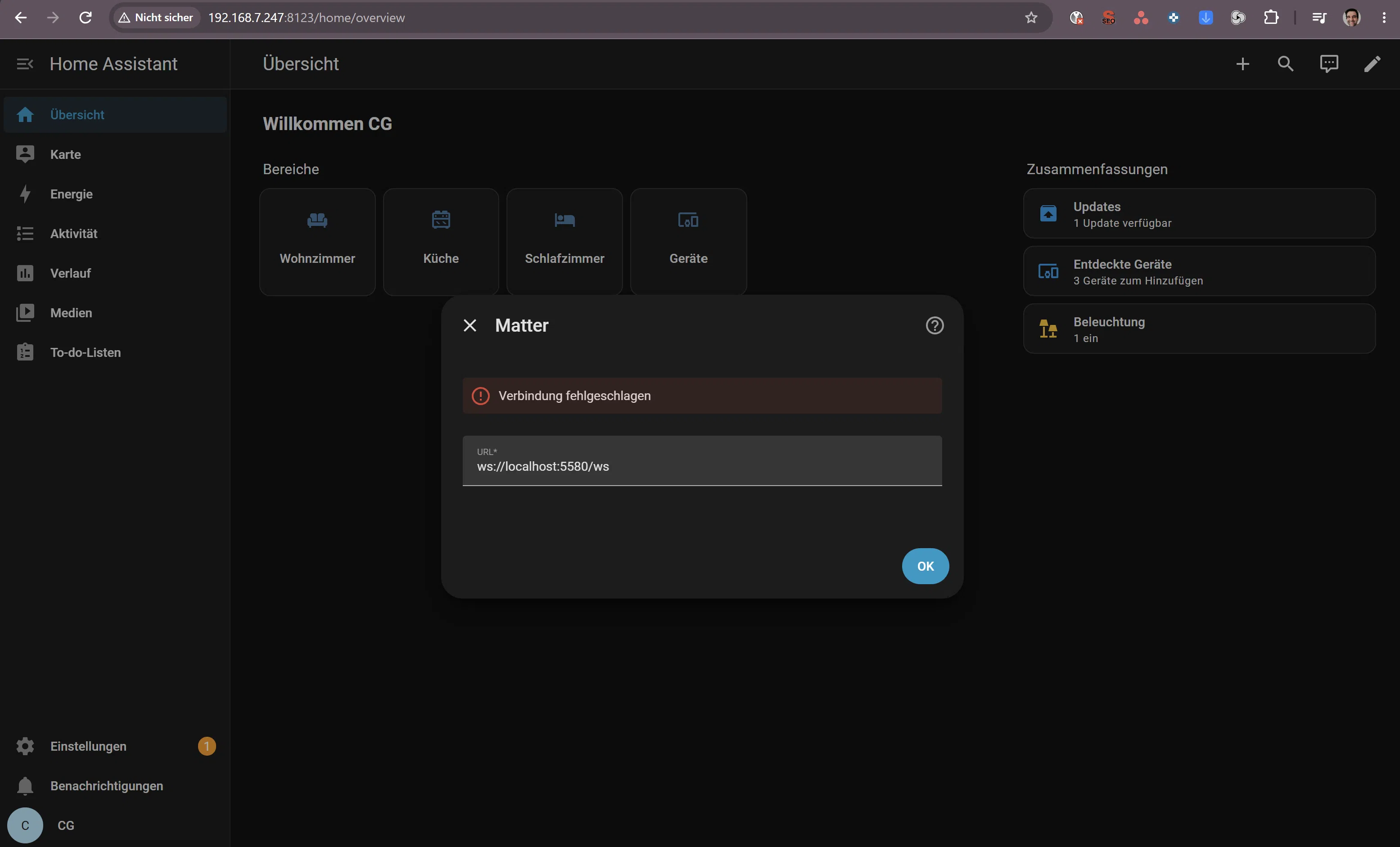1400x847 pixels.
Task: Click the browser forward arrow
Action: pos(54,18)
